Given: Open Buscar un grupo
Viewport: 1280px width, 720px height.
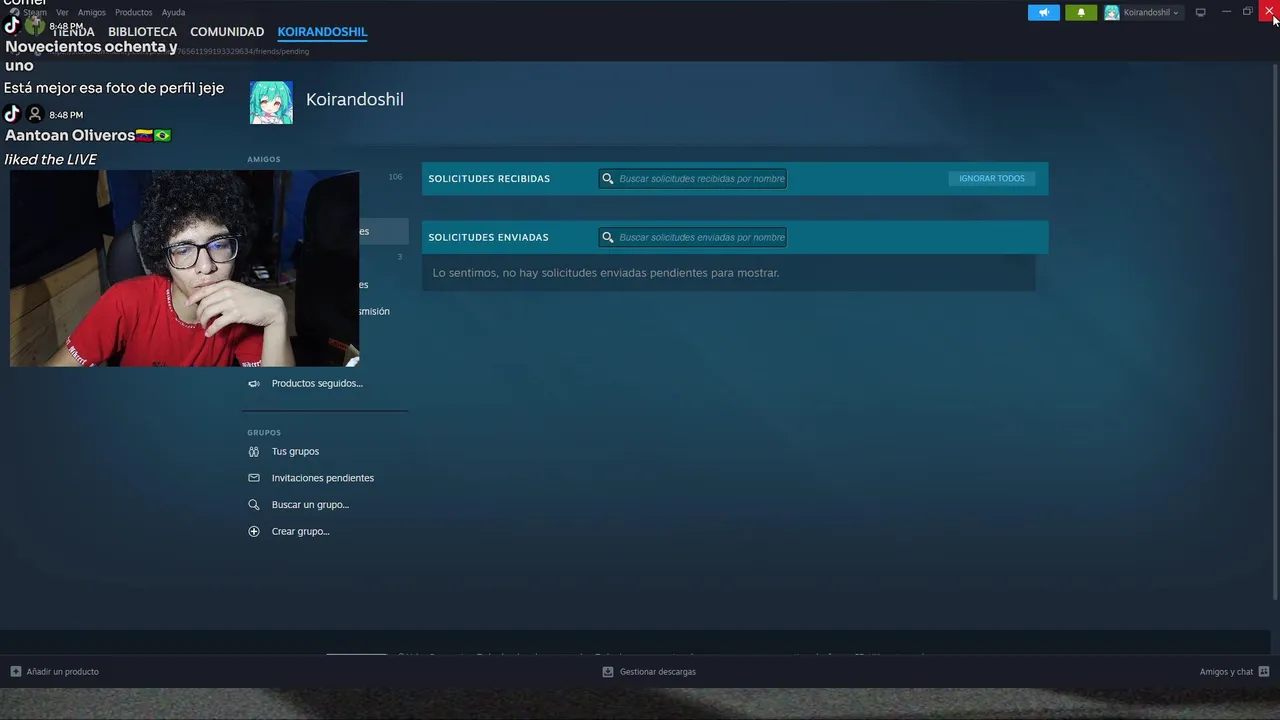Looking at the screenshot, I should (x=310, y=505).
